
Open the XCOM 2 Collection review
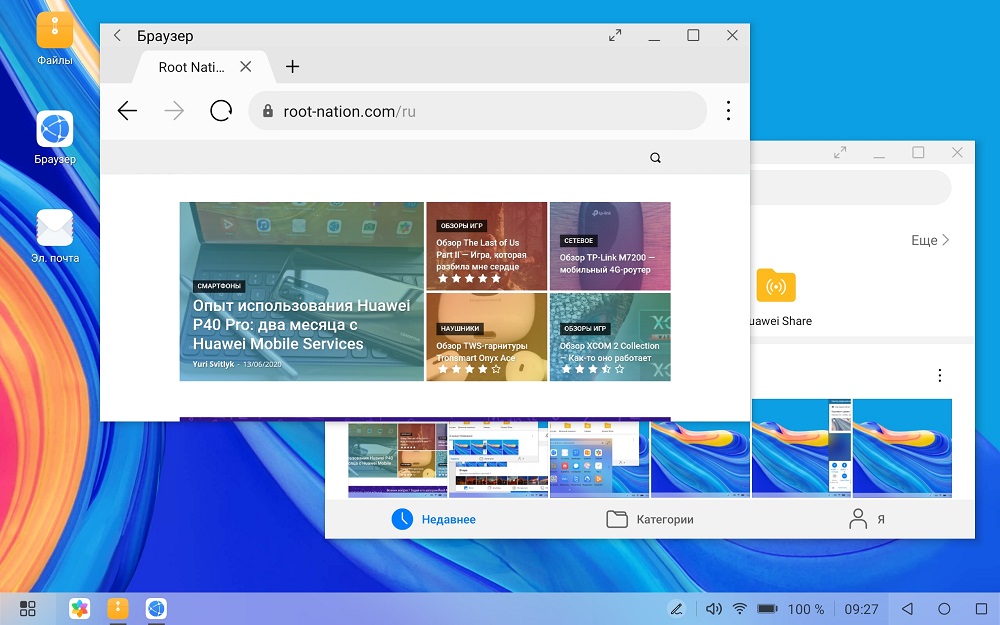(x=610, y=337)
